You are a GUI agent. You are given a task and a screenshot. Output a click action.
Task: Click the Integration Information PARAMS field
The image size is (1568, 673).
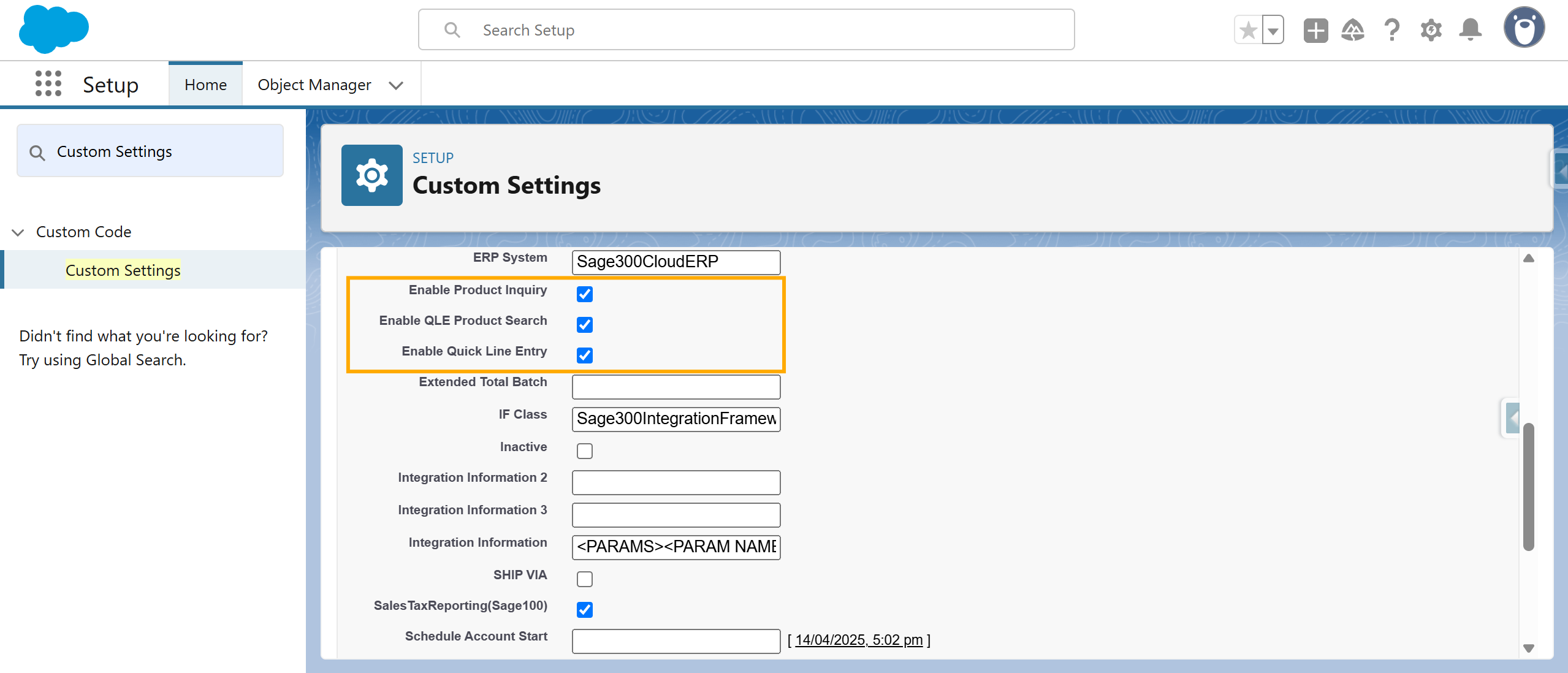tap(676, 547)
